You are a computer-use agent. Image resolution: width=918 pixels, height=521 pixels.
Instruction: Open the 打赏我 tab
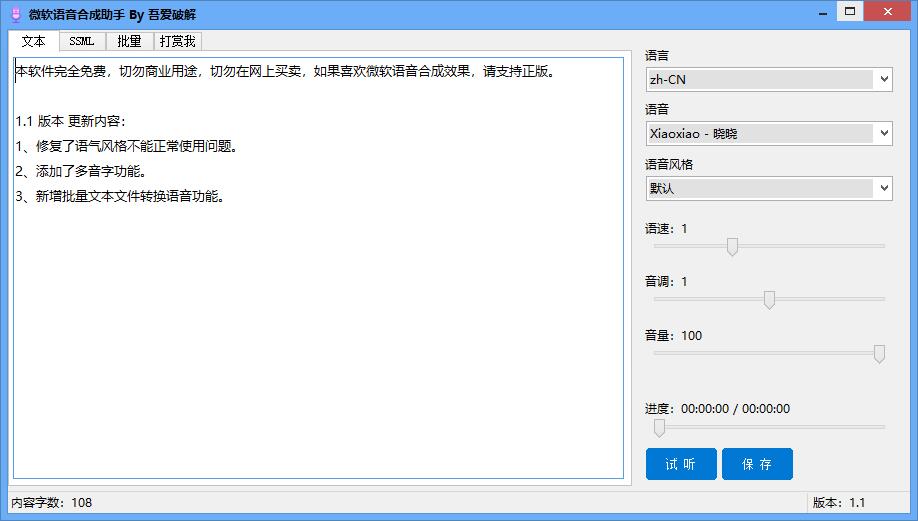177,41
